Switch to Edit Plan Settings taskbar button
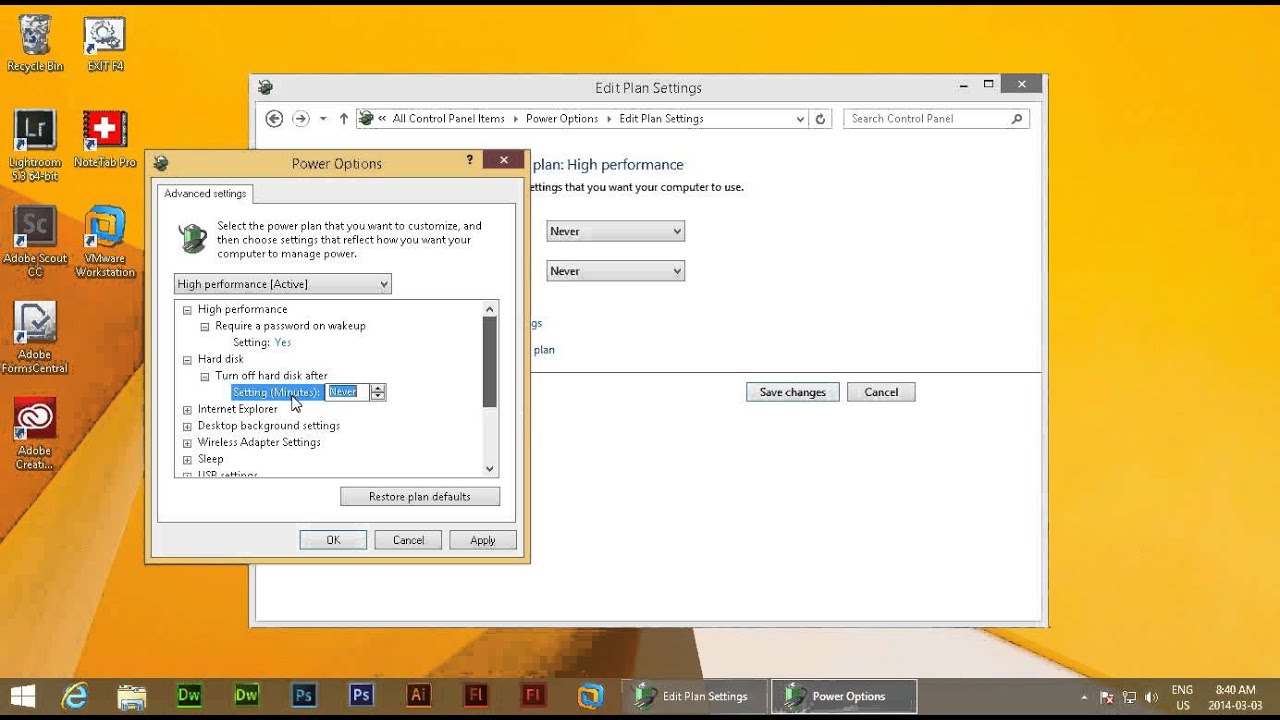Viewport: 1280px width, 720px height. click(695, 696)
